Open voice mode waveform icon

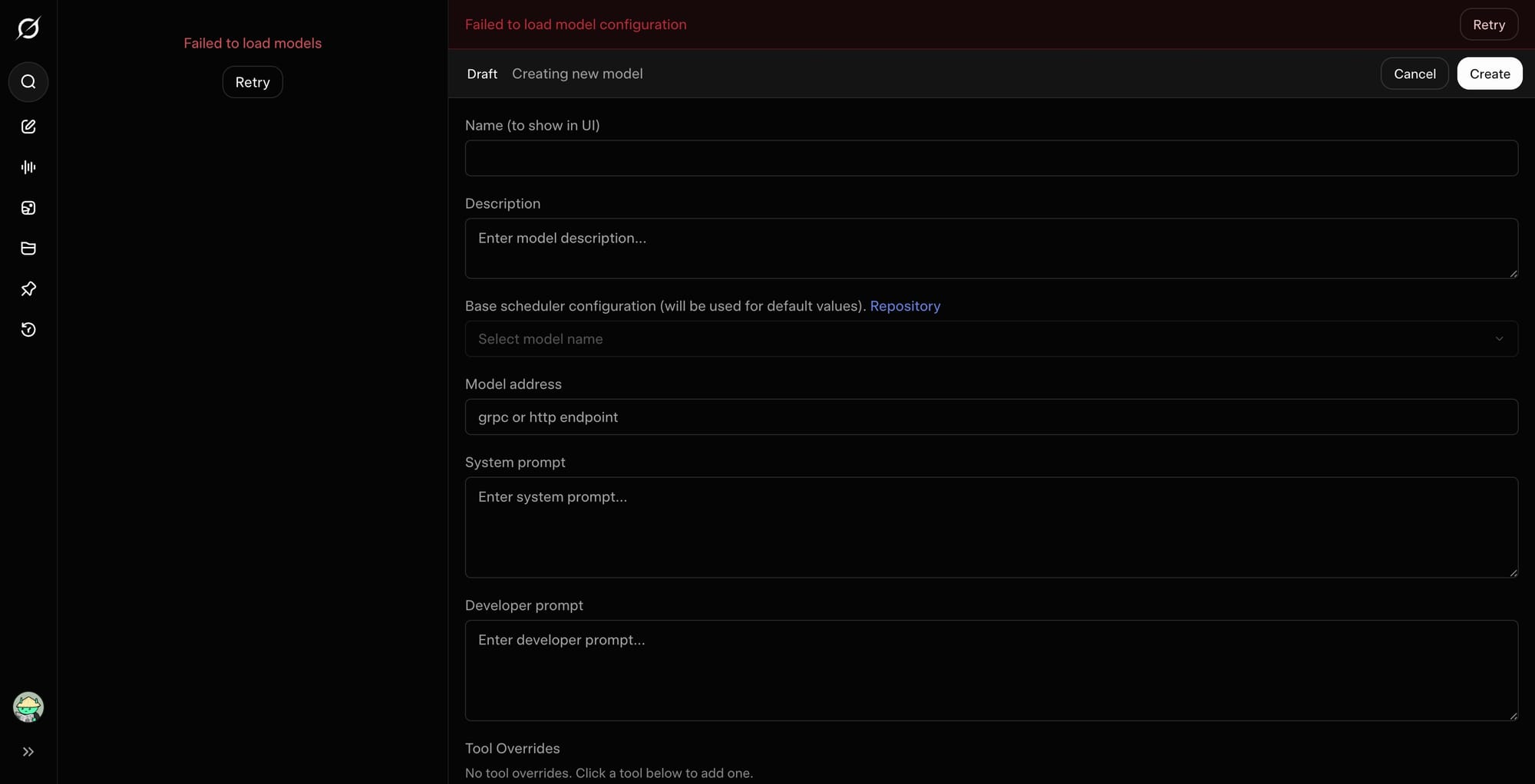click(x=28, y=167)
